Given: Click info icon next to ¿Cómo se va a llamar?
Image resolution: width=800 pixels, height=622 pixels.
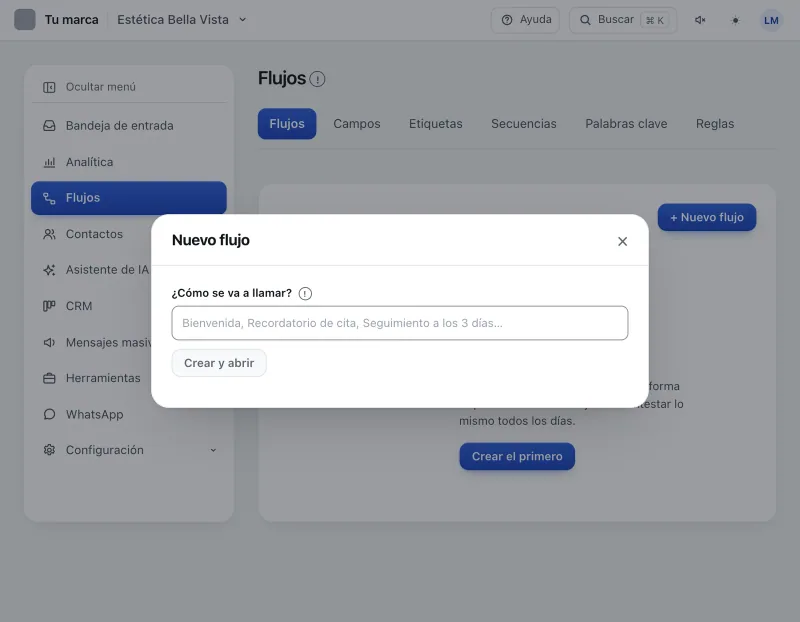Looking at the screenshot, I should pos(305,293).
